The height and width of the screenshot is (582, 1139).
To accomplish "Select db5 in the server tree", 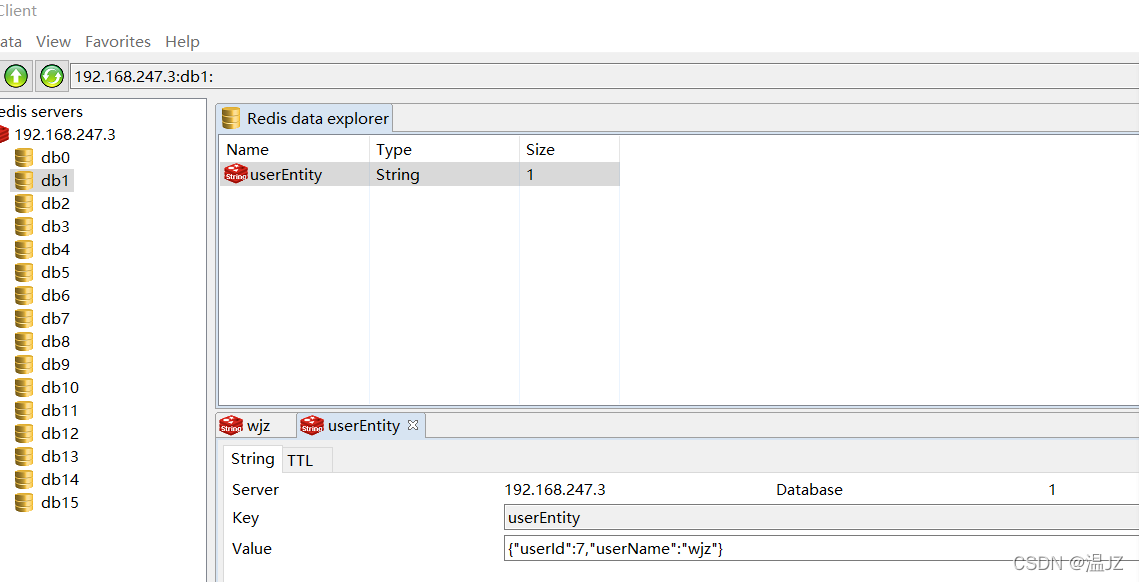I will 55,272.
